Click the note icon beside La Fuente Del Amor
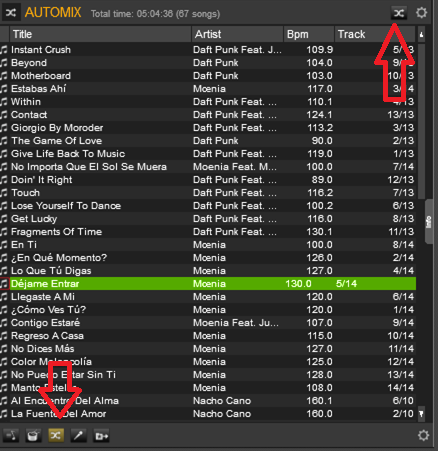The image size is (438, 452). pyautogui.click(x=4, y=414)
